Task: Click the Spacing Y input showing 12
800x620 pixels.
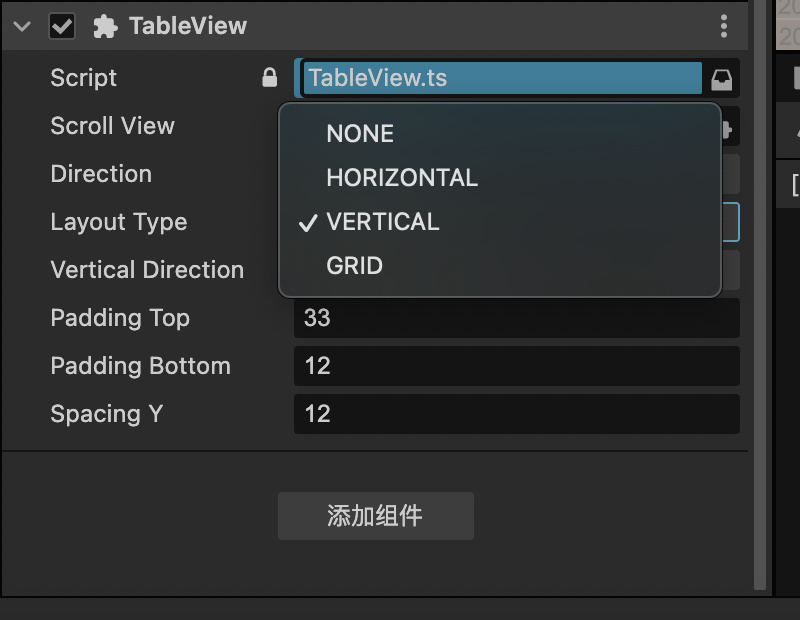Action: pos(516,413)
